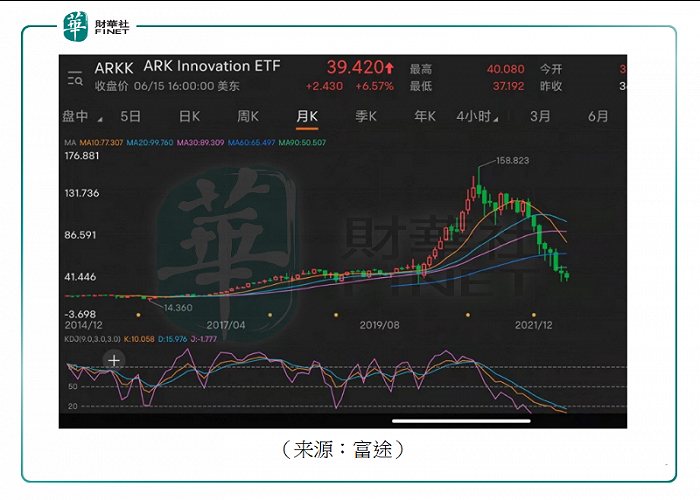Screen dimensions: 700x500
Task: Select the 3月 range tab
Action: click(540, 117)
